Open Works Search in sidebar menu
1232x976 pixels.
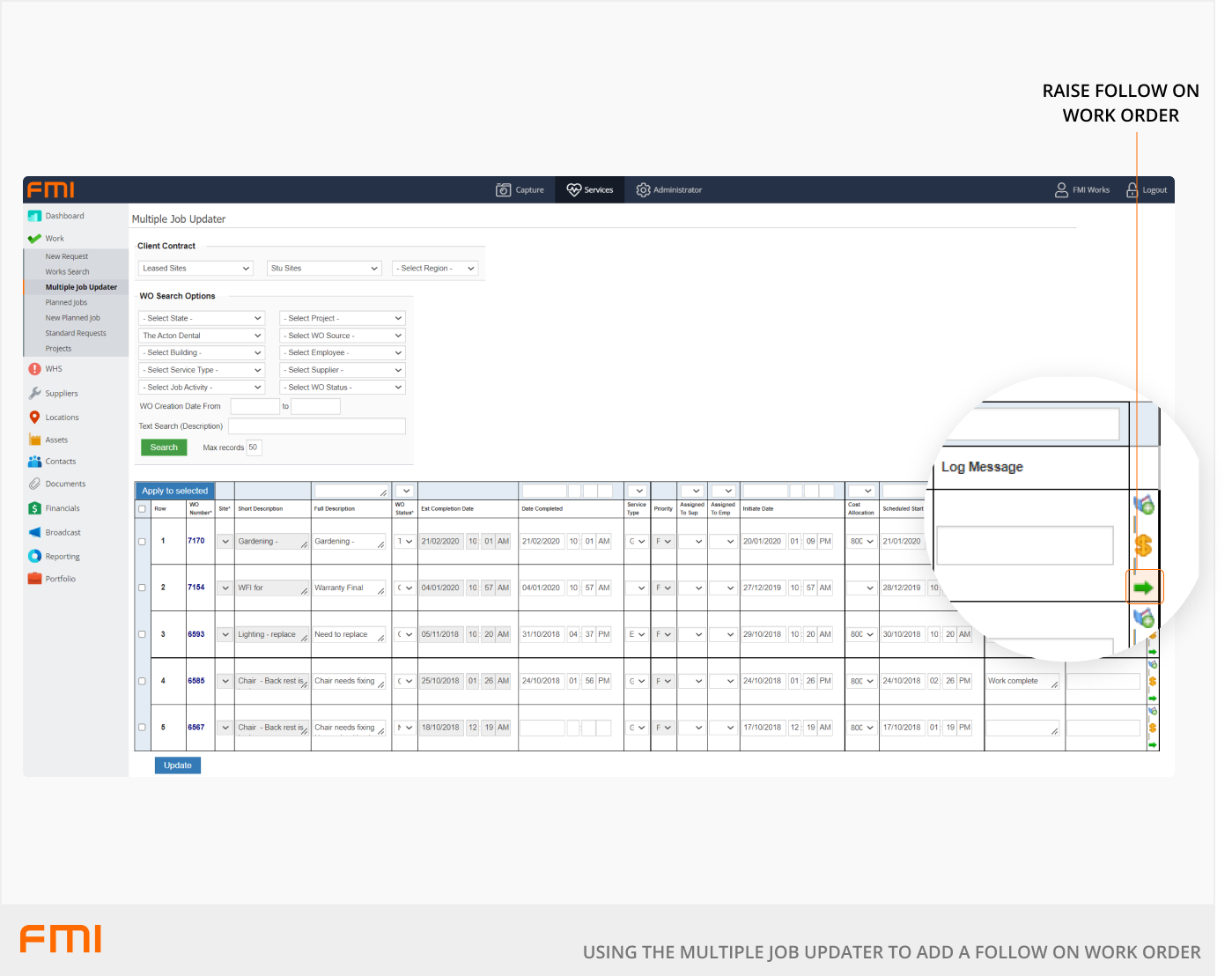click(x=67, y=272)
